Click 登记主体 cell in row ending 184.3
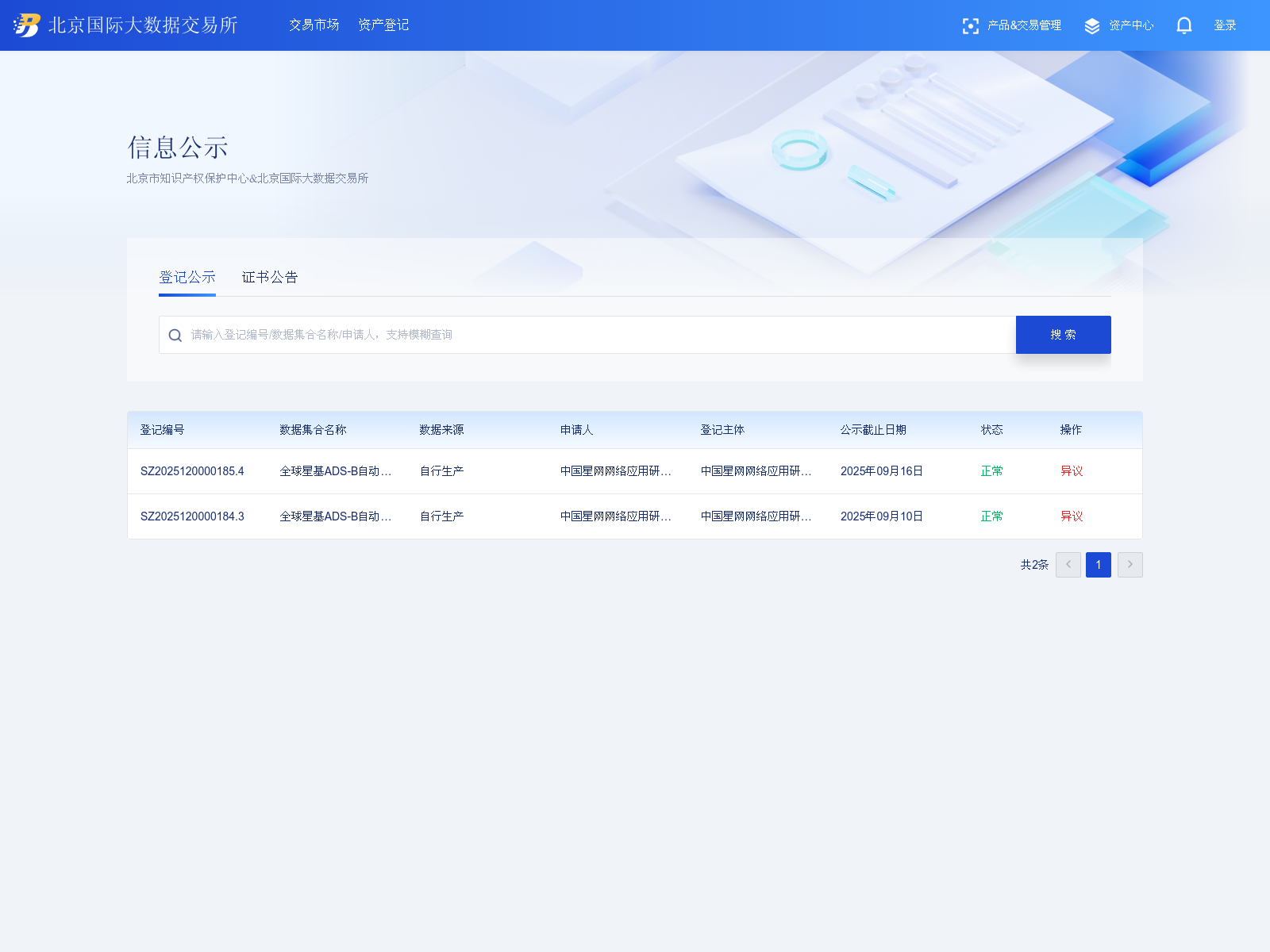 (x=756, y=516)
